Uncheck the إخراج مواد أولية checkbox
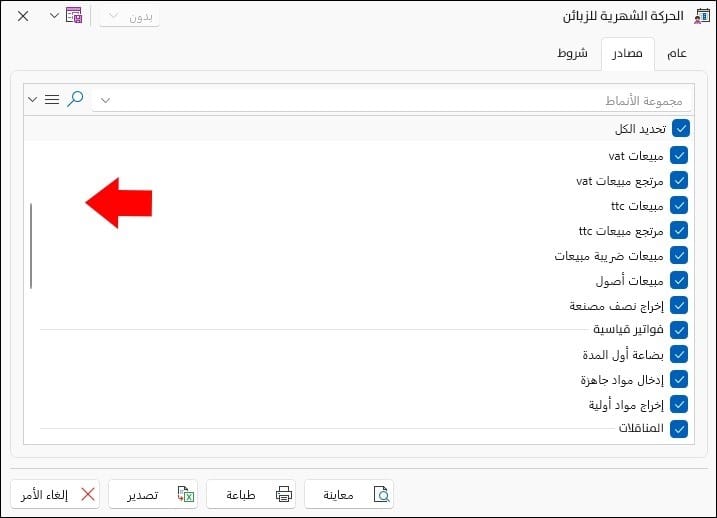The width and height of the screenshot is (717, 518). coord(679,404)
